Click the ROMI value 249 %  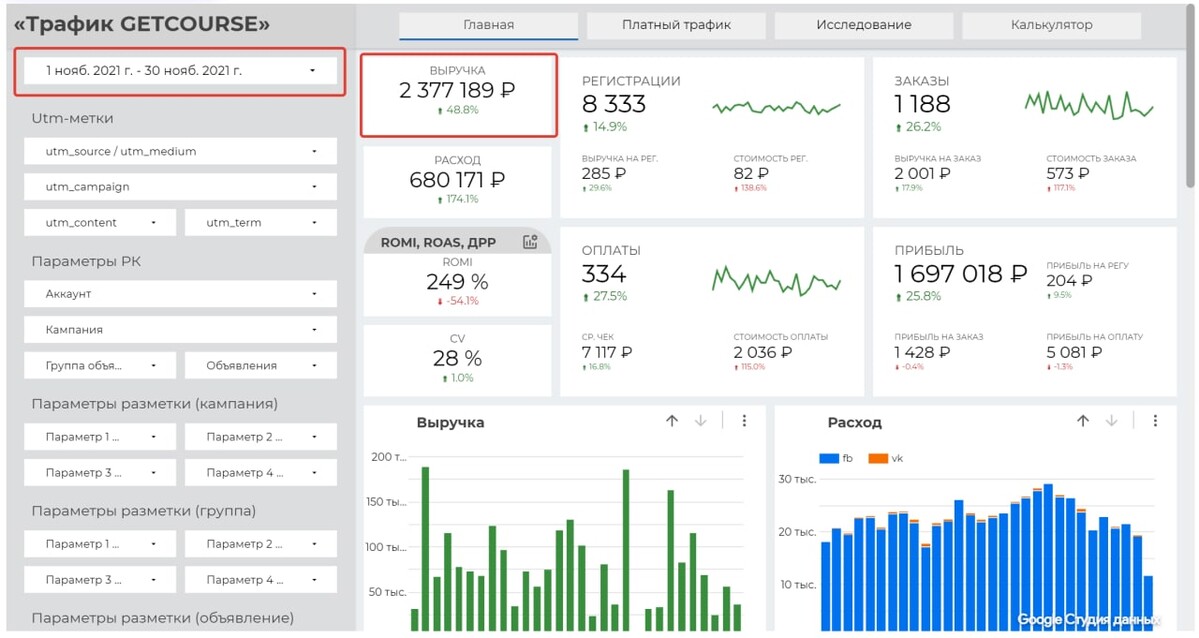tap(457, 282)
